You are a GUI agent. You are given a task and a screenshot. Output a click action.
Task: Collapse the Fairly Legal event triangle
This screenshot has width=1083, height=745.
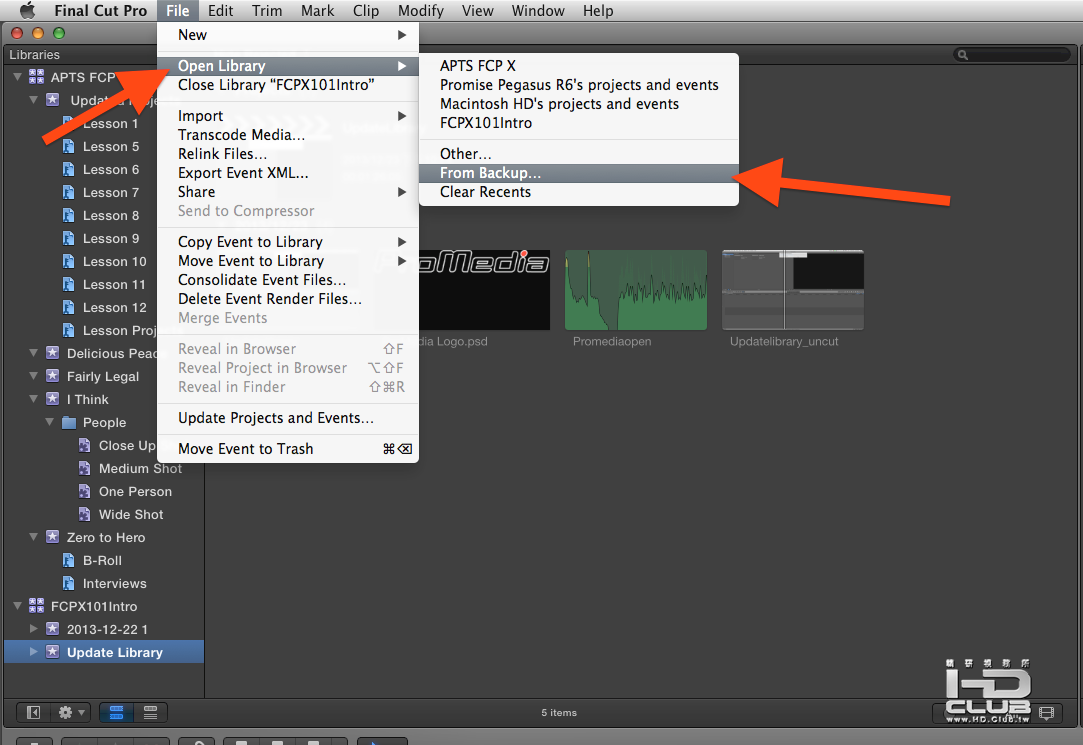[33, 376]
